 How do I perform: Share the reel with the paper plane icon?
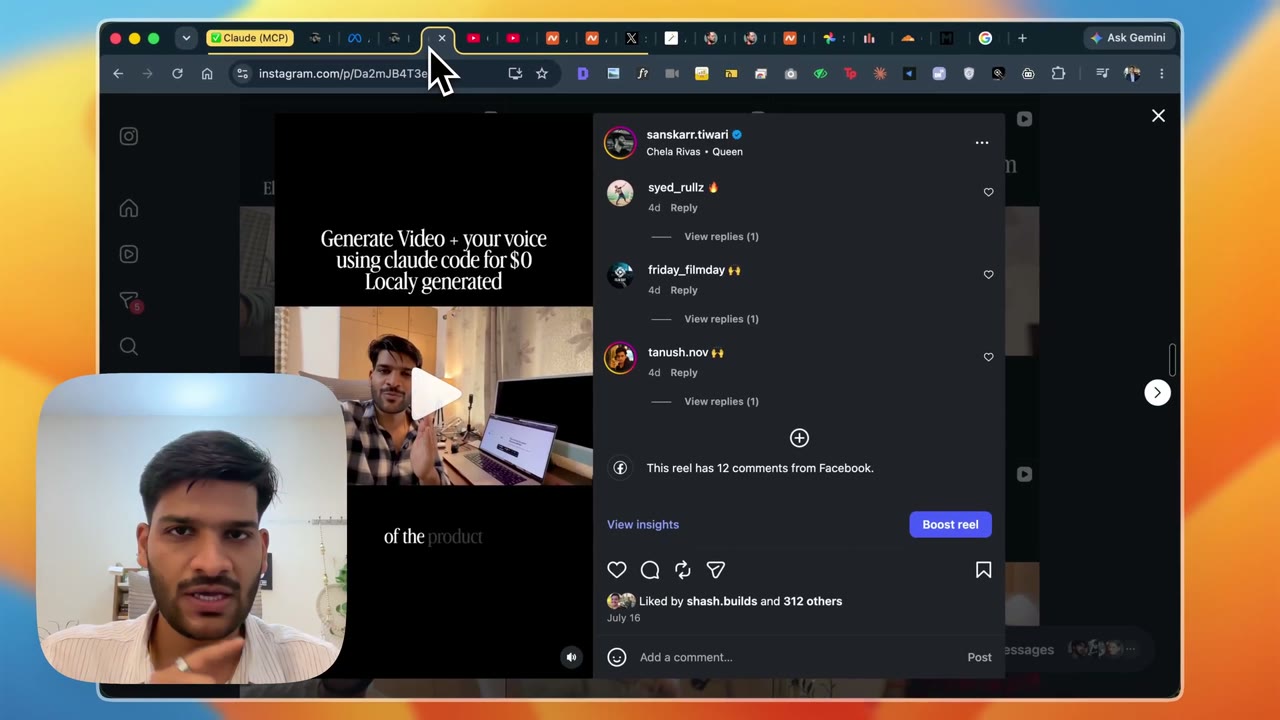coord(716,570)
